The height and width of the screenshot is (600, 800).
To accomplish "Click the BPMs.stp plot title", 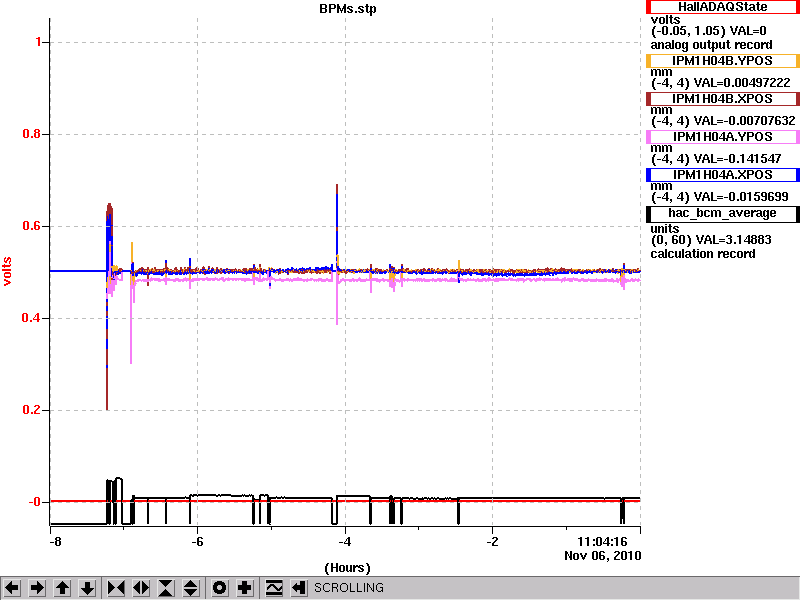I will coord(347,9).
